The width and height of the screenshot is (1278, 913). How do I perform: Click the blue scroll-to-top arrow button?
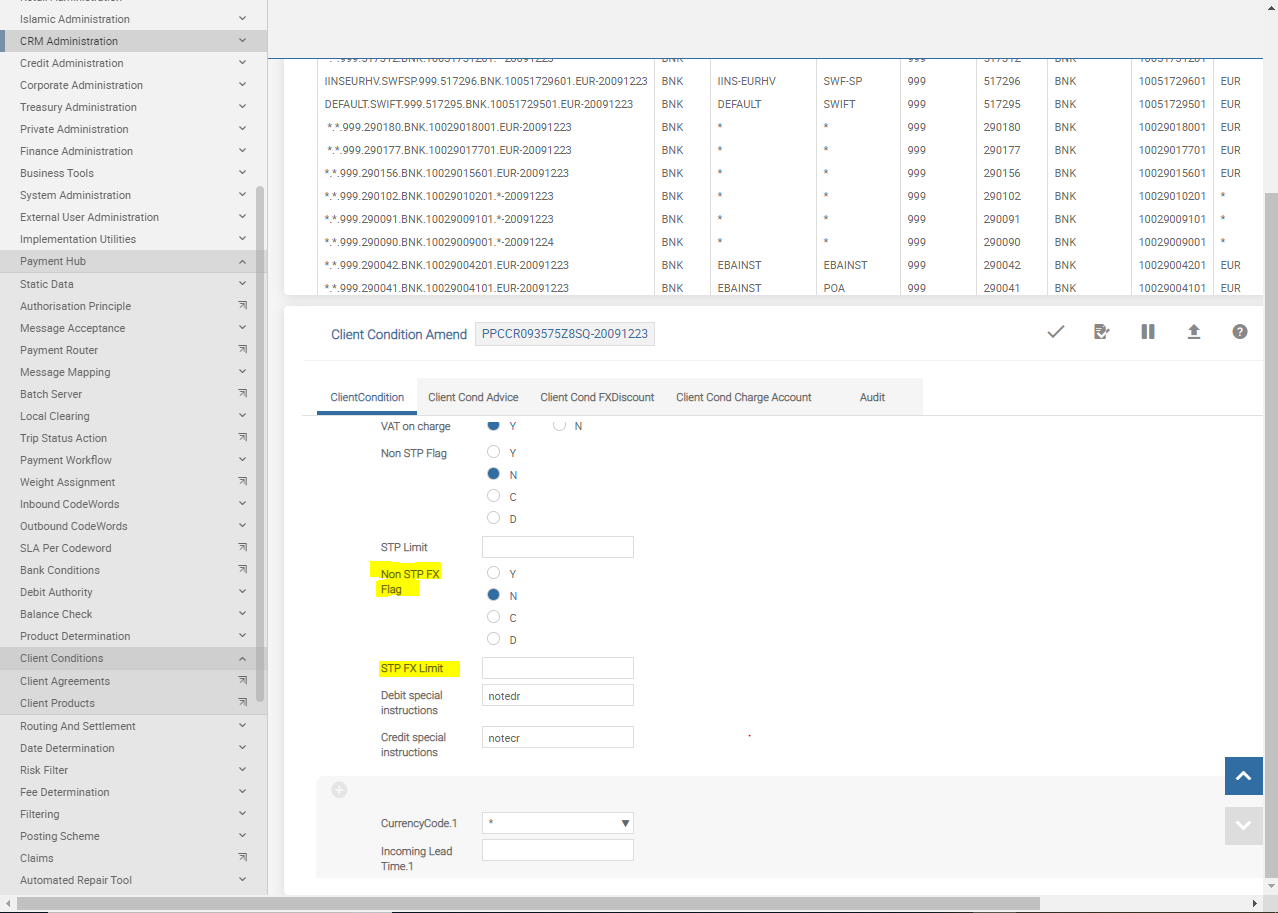point(1243,776)
